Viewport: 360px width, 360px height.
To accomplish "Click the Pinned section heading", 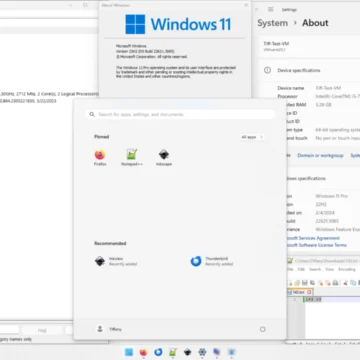I will pyautogui.click(x=102, y=137).
